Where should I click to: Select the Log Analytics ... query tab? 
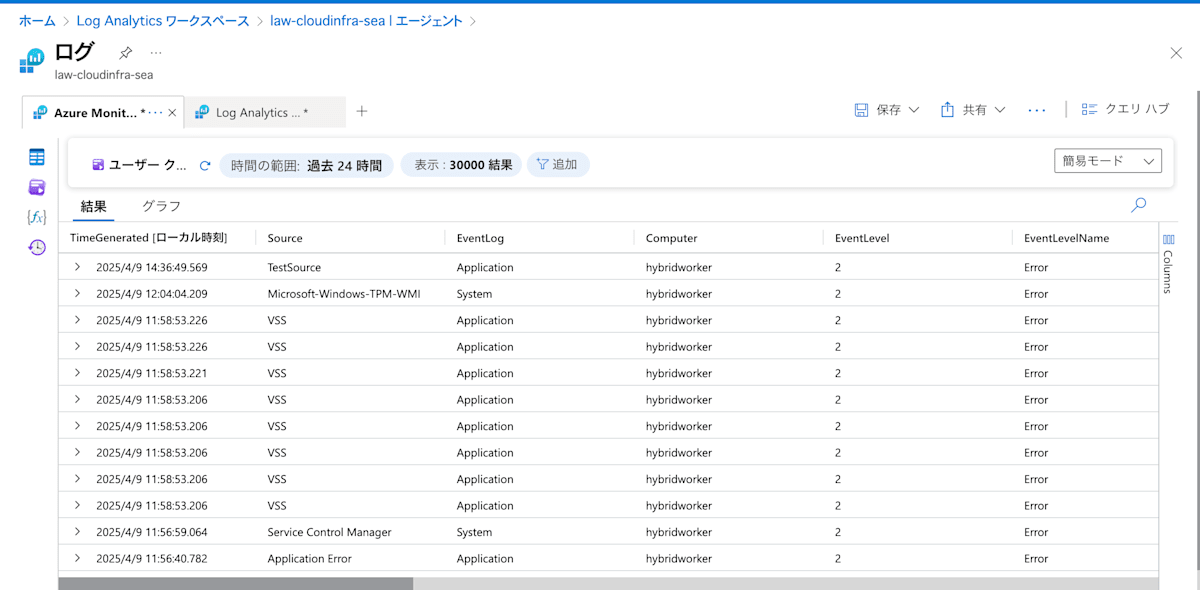[x=265, y=113]
